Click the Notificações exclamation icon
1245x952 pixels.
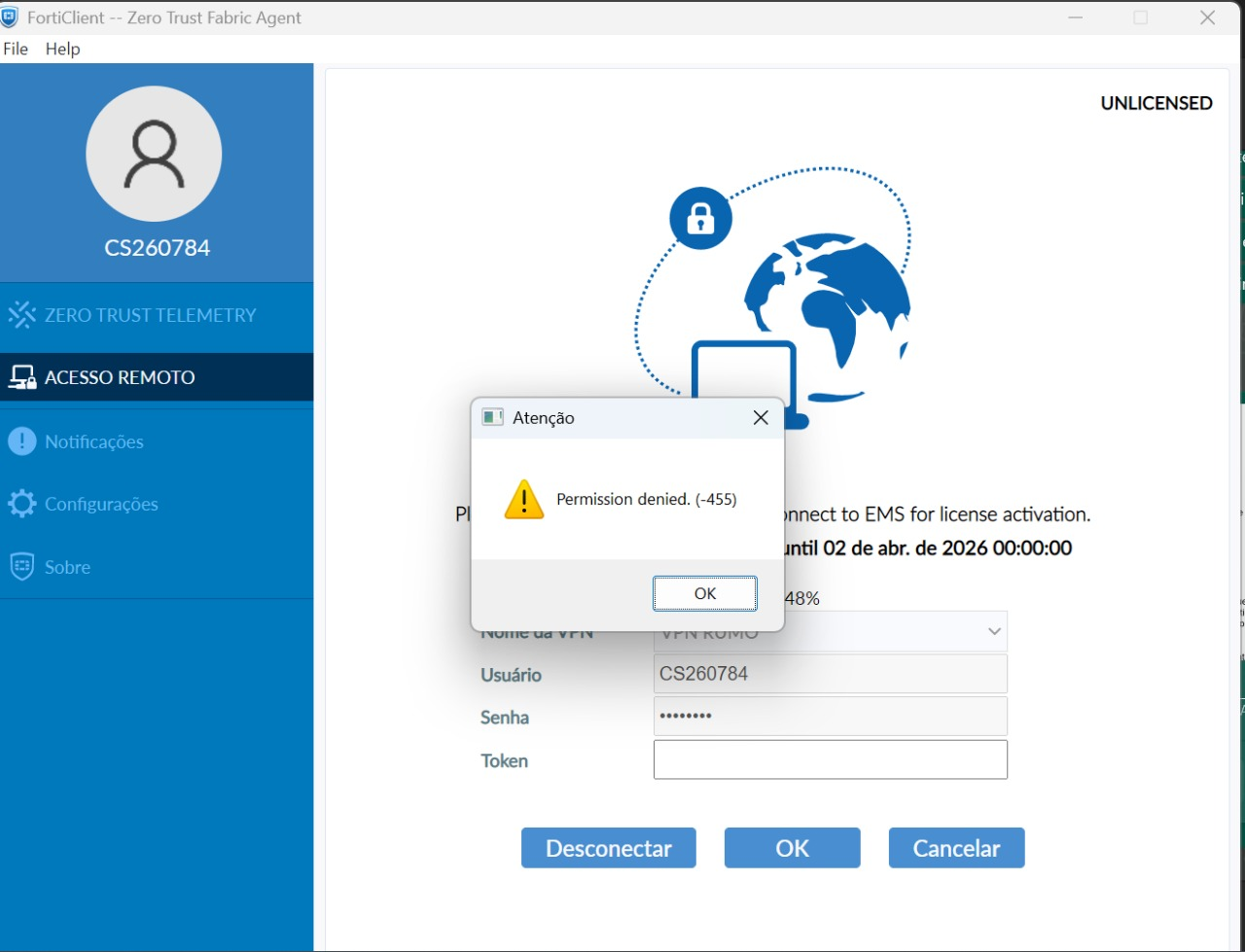(x=21, y=441)
